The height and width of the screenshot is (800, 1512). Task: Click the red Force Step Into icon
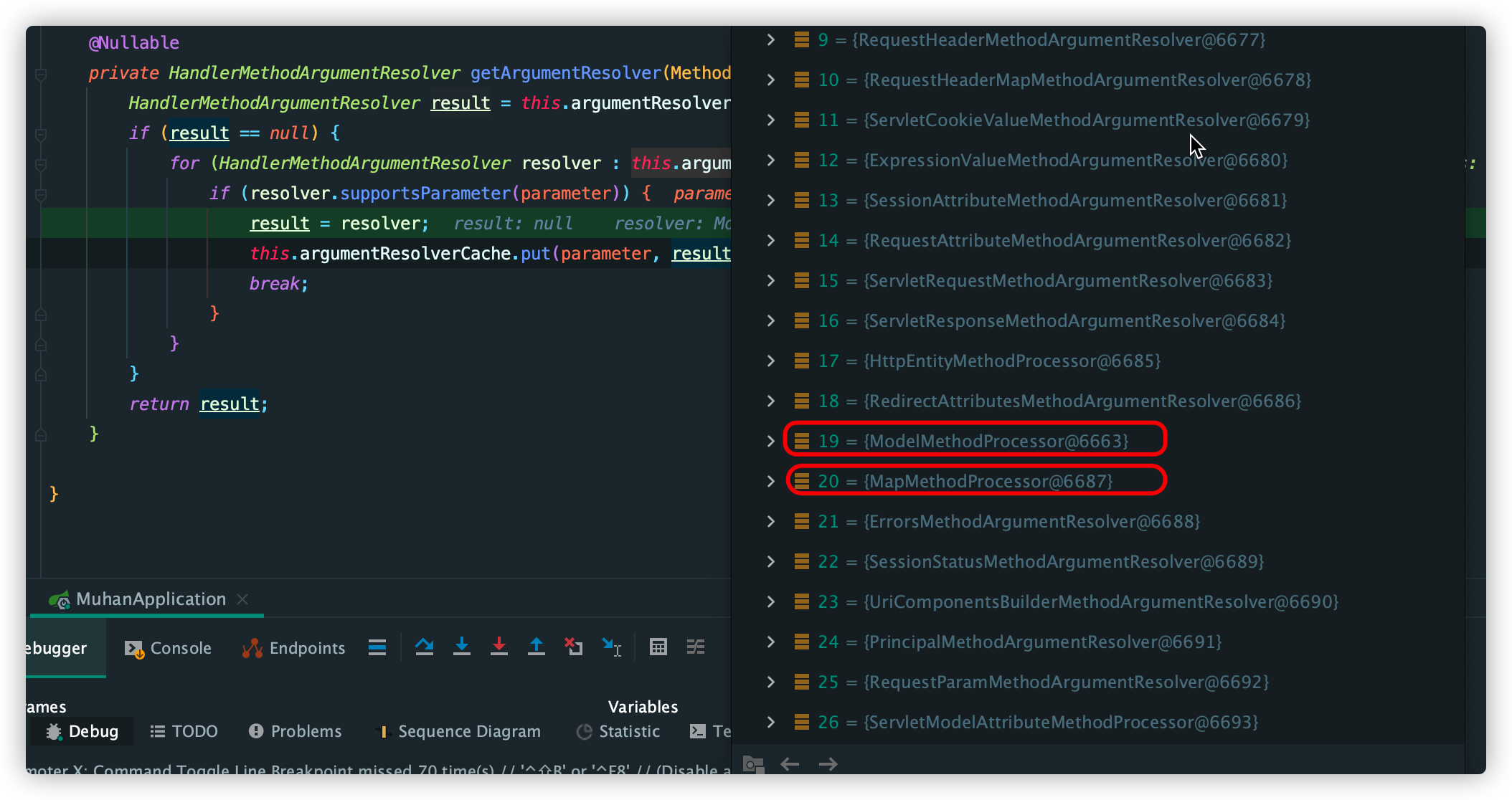point(499,647)
